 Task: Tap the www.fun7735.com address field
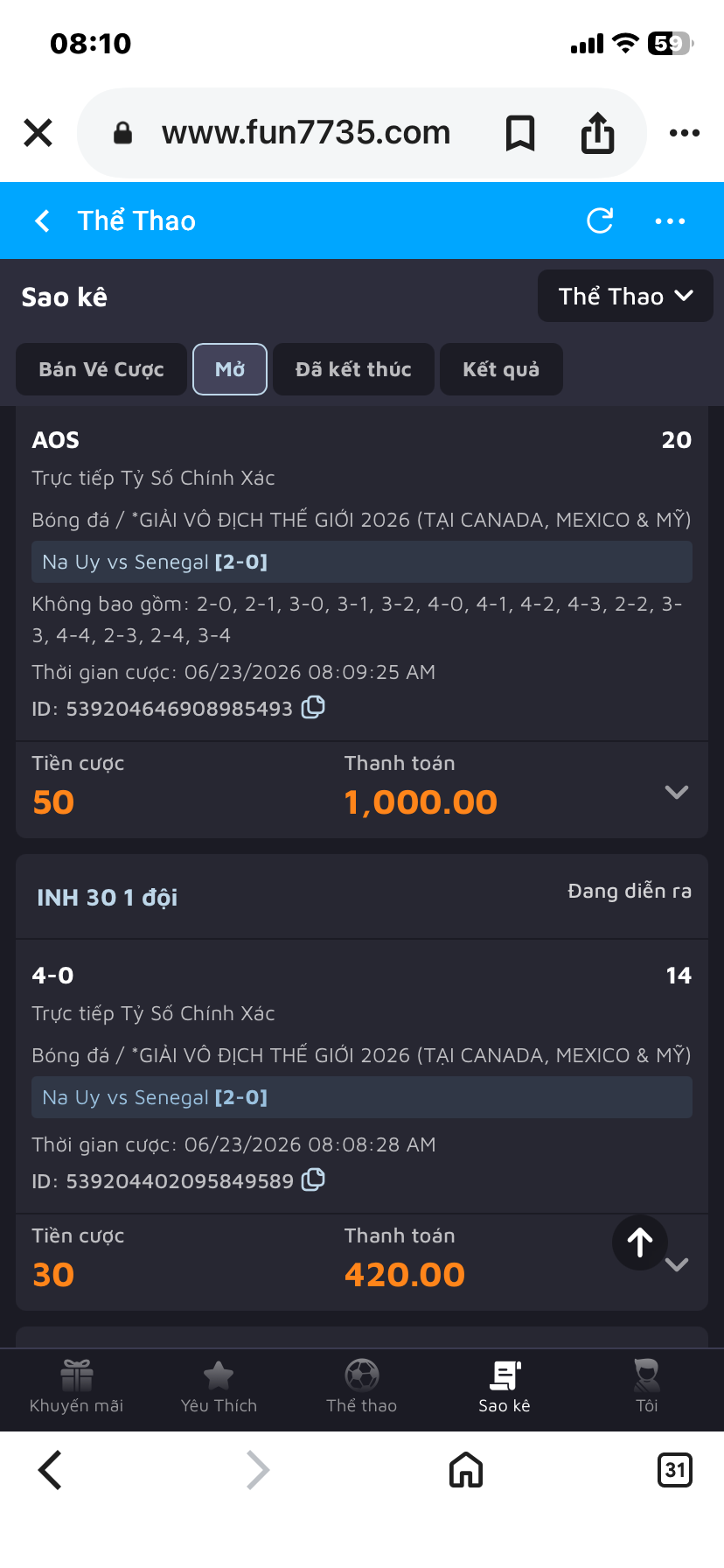coord(306,133)
